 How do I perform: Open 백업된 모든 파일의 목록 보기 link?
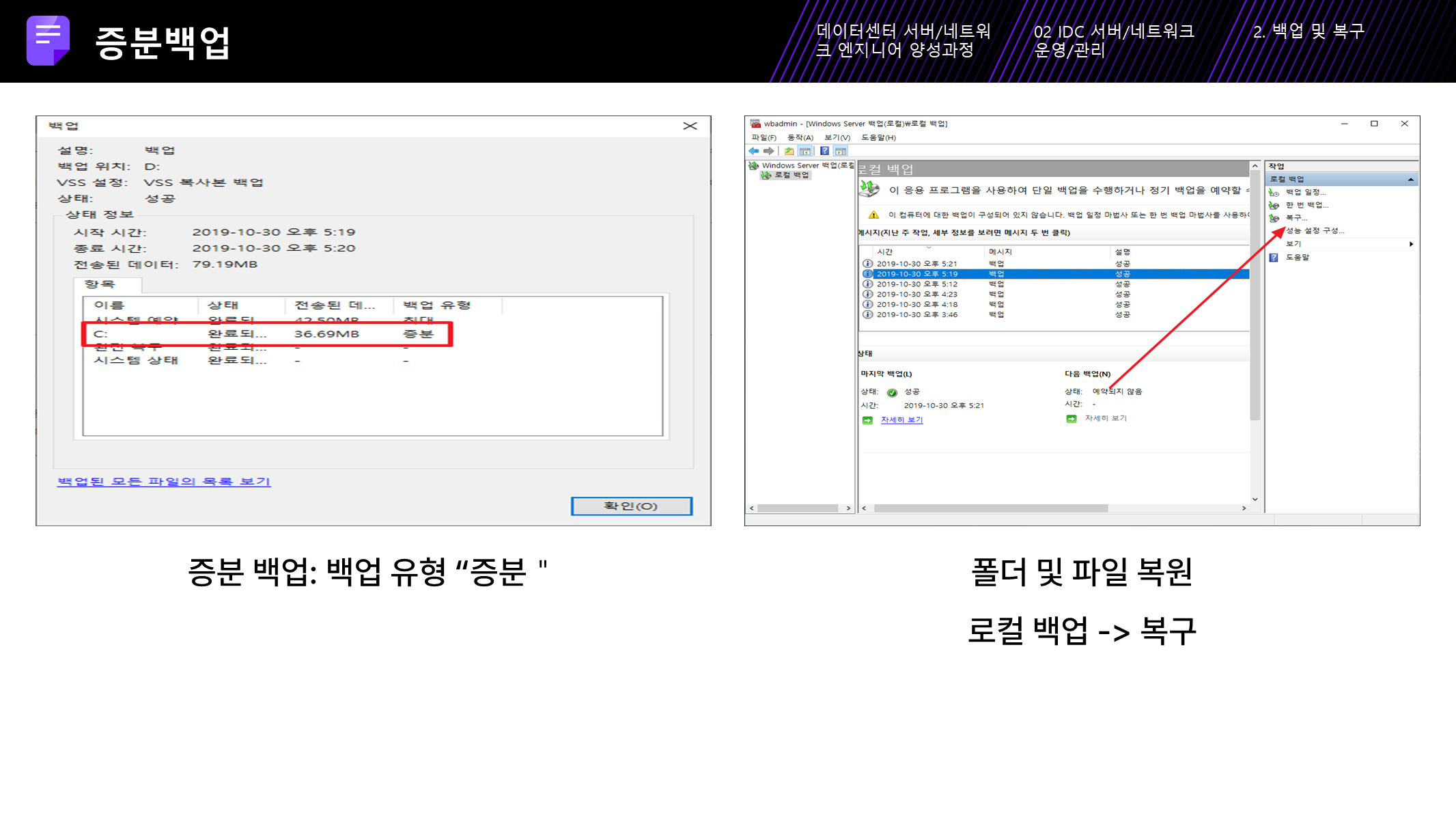[164, 482]
